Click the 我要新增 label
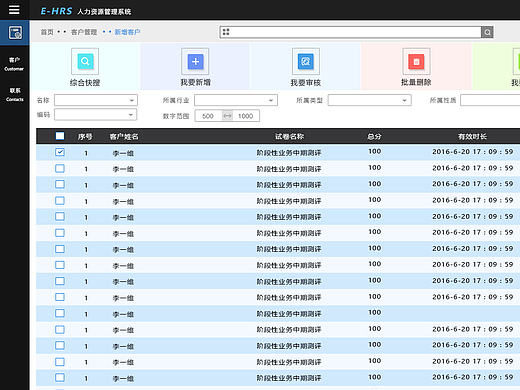 195,82
